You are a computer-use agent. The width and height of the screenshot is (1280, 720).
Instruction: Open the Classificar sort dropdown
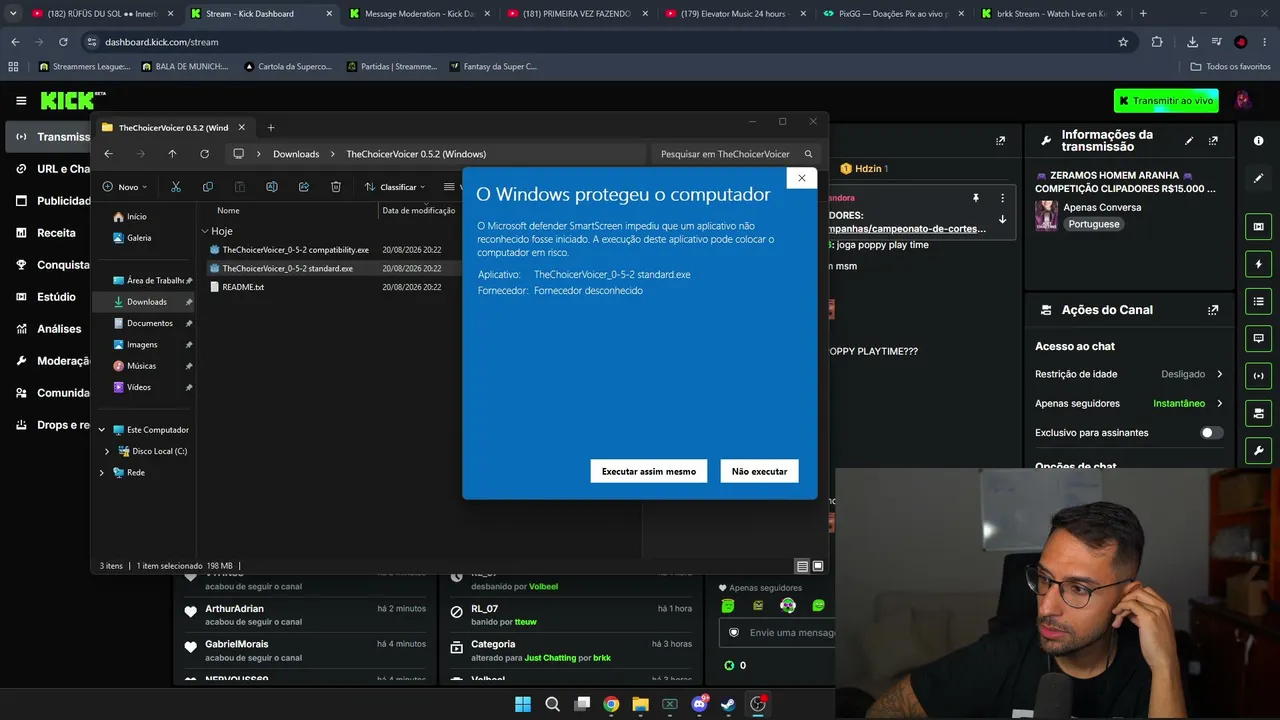tap(395, 187)
